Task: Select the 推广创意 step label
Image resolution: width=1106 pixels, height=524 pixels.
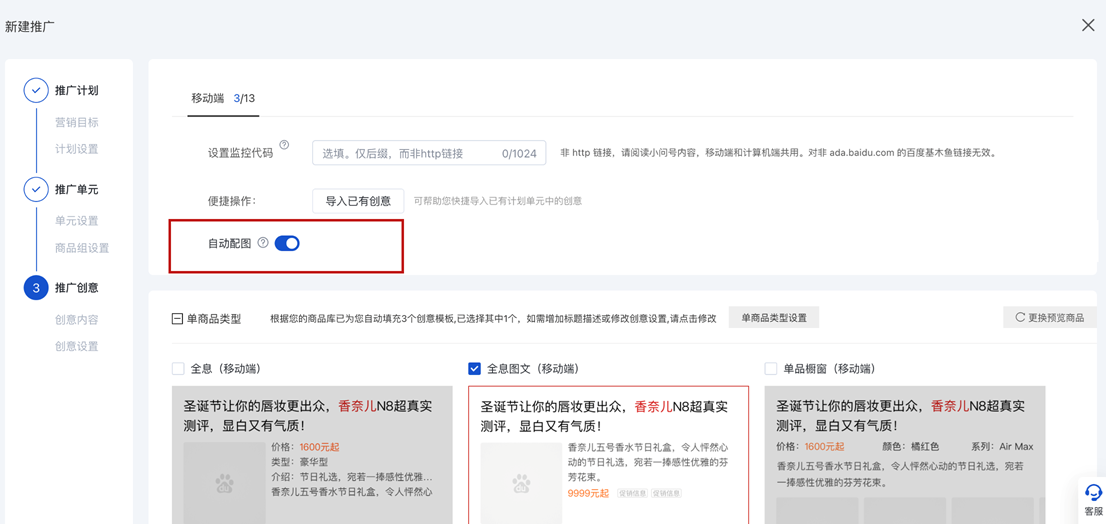Action: [77, 288]
